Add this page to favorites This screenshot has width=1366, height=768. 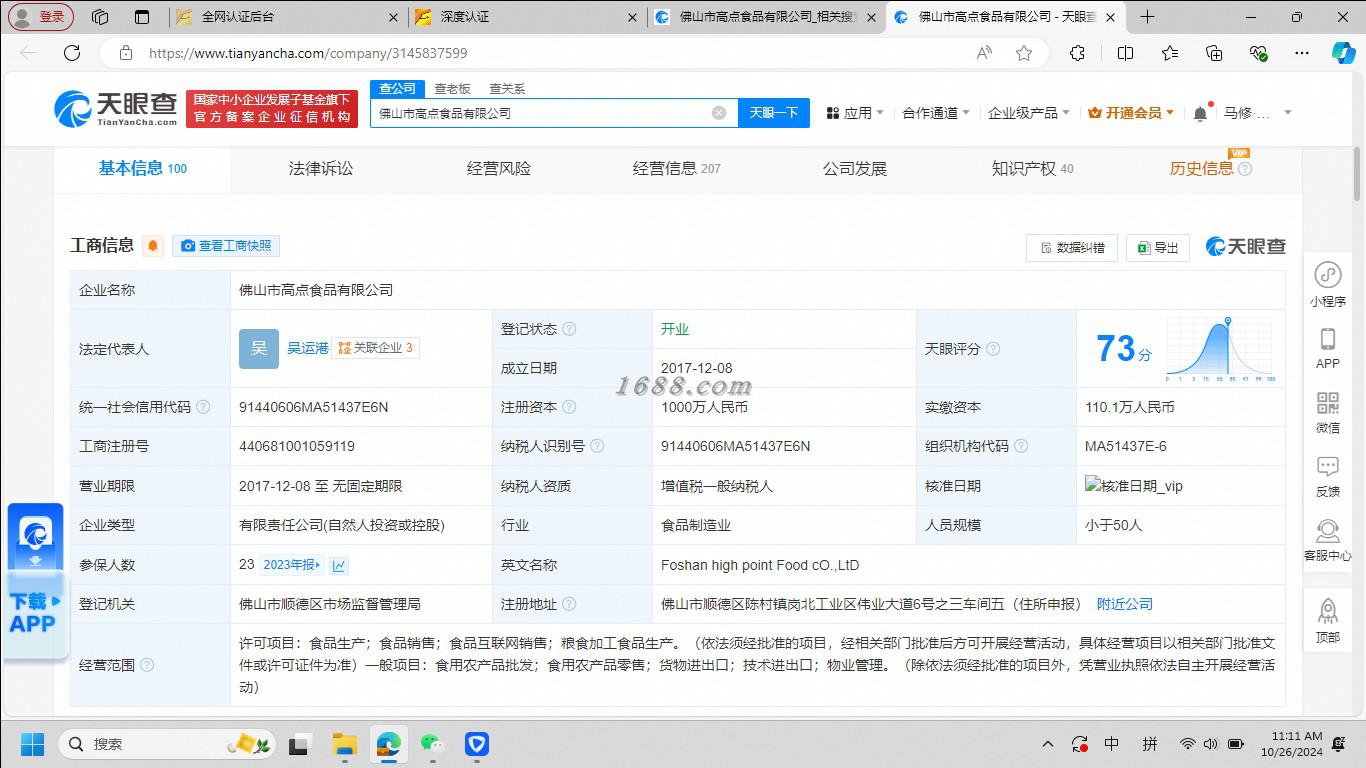click(x=1024, y=53)
